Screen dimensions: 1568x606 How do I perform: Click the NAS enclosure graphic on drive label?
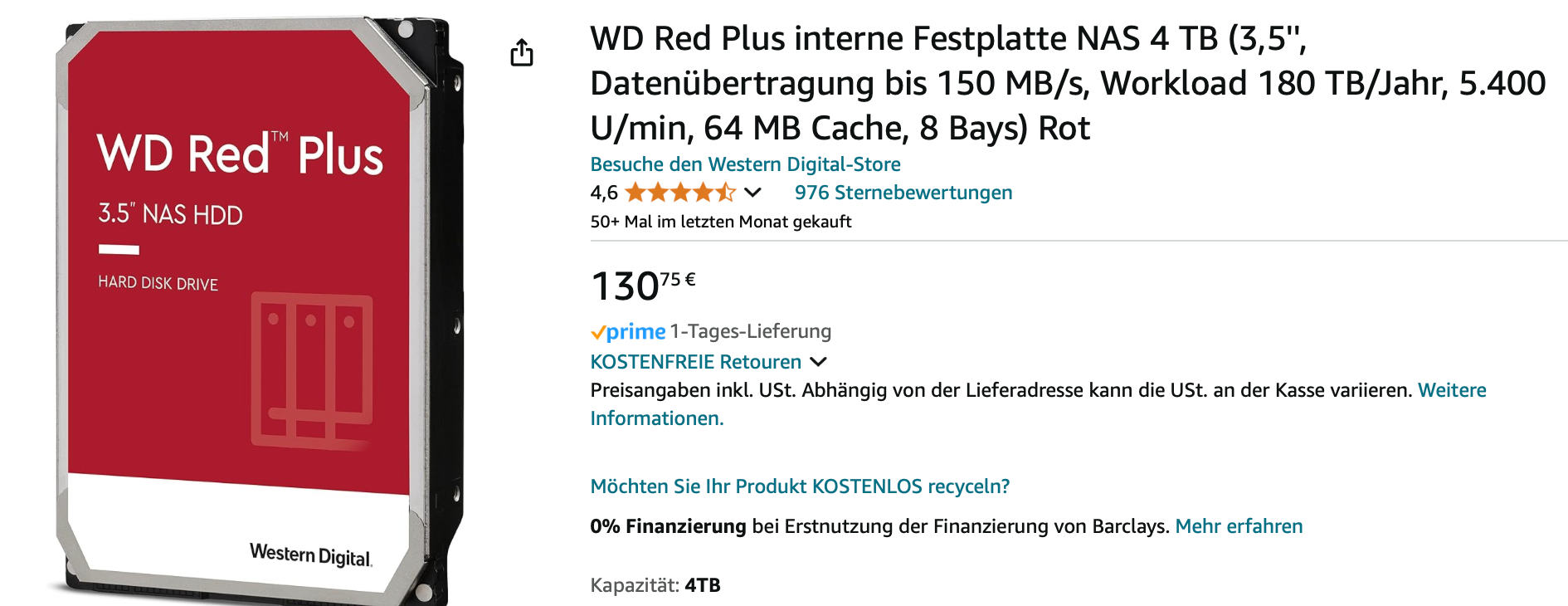(x=312, y=370)
